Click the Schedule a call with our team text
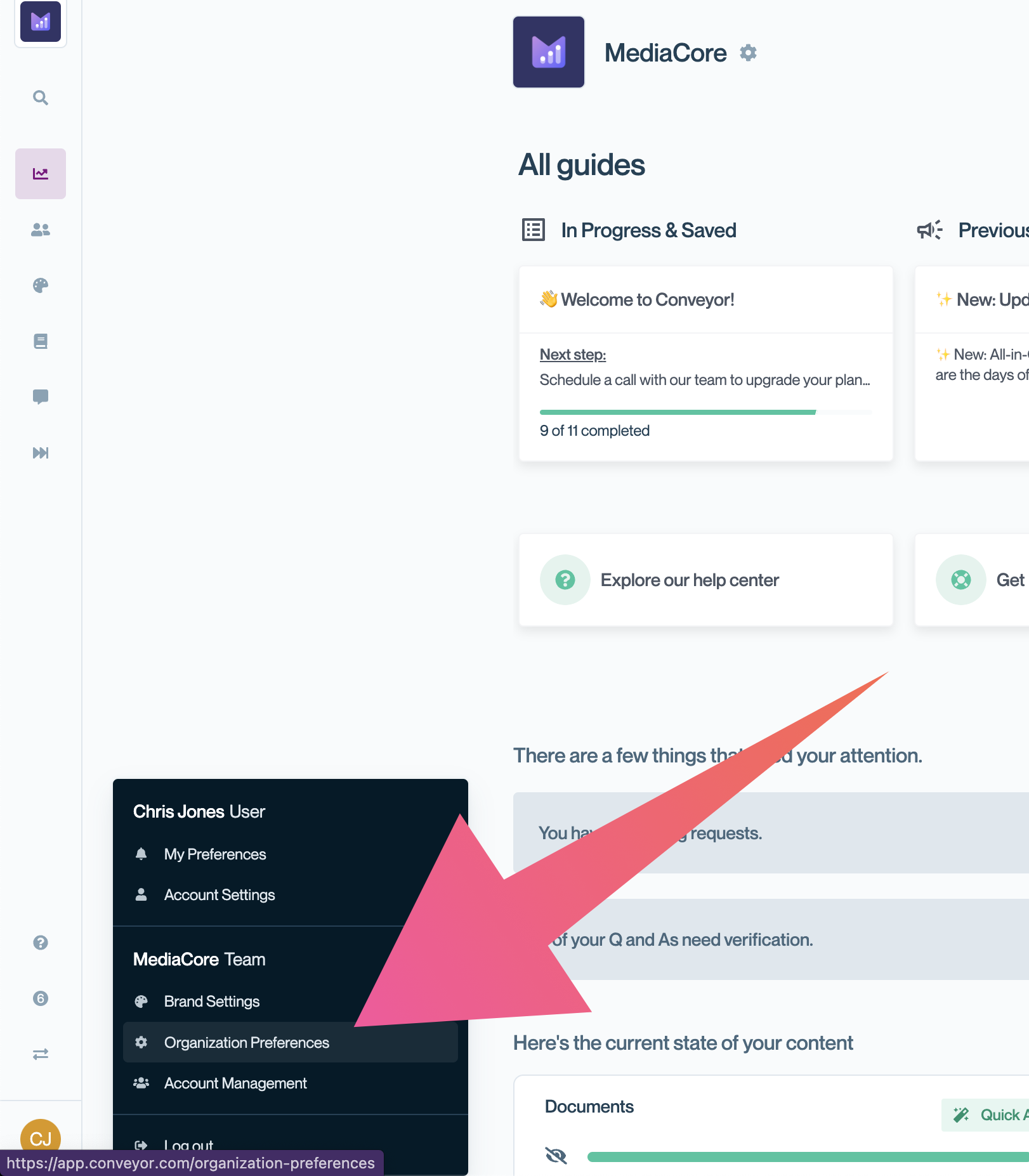This screenshot has width=1029, height=1176. [705, 380]
